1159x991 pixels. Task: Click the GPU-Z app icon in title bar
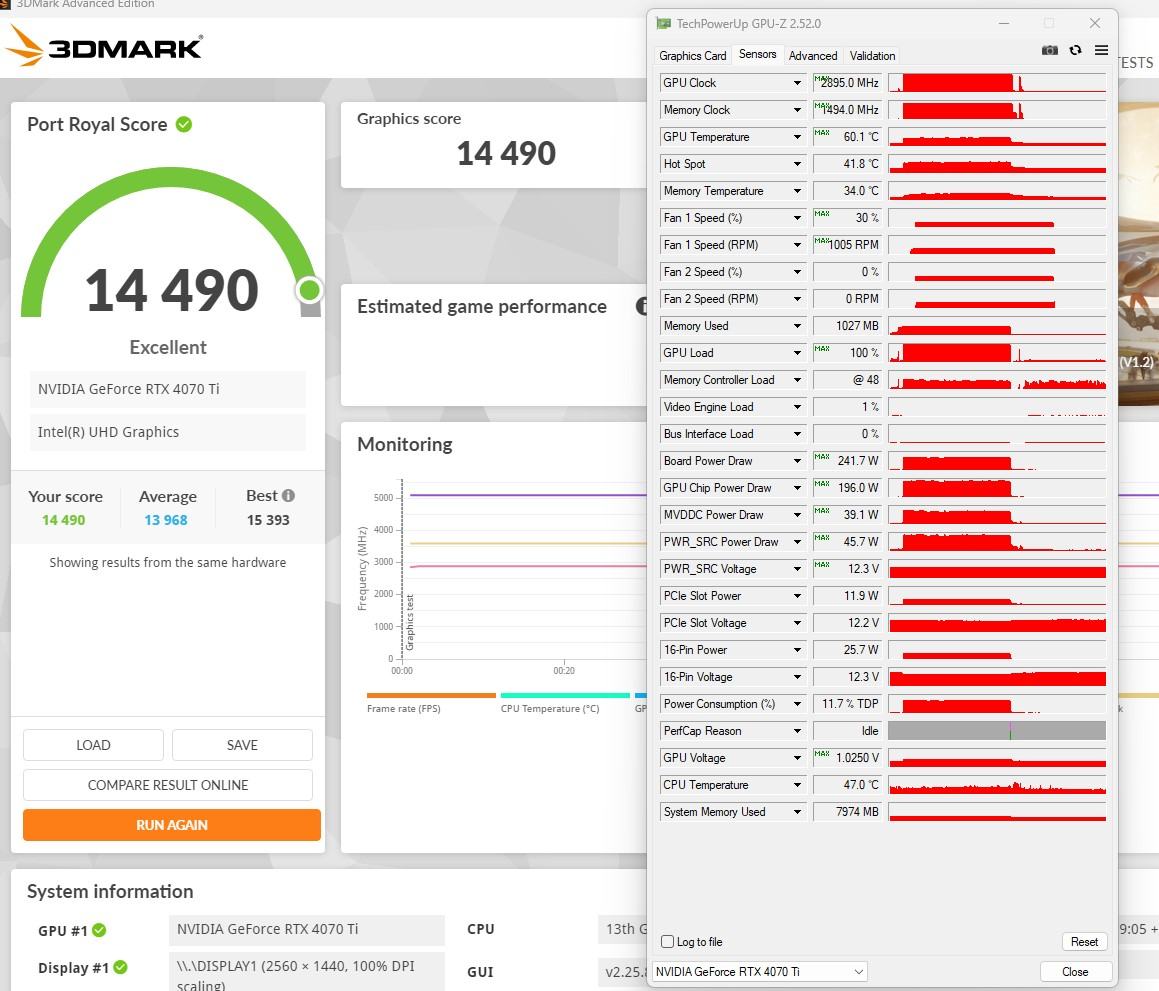(663, 24)
